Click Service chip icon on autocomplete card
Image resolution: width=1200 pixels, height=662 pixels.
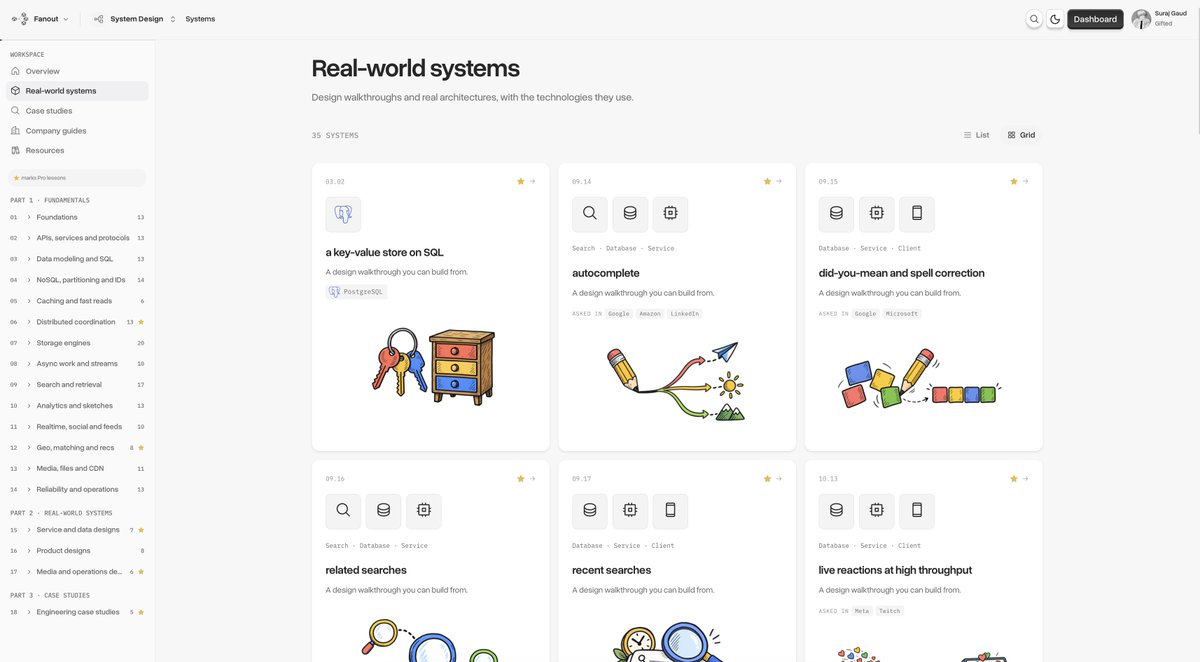(x=670, y=214)
